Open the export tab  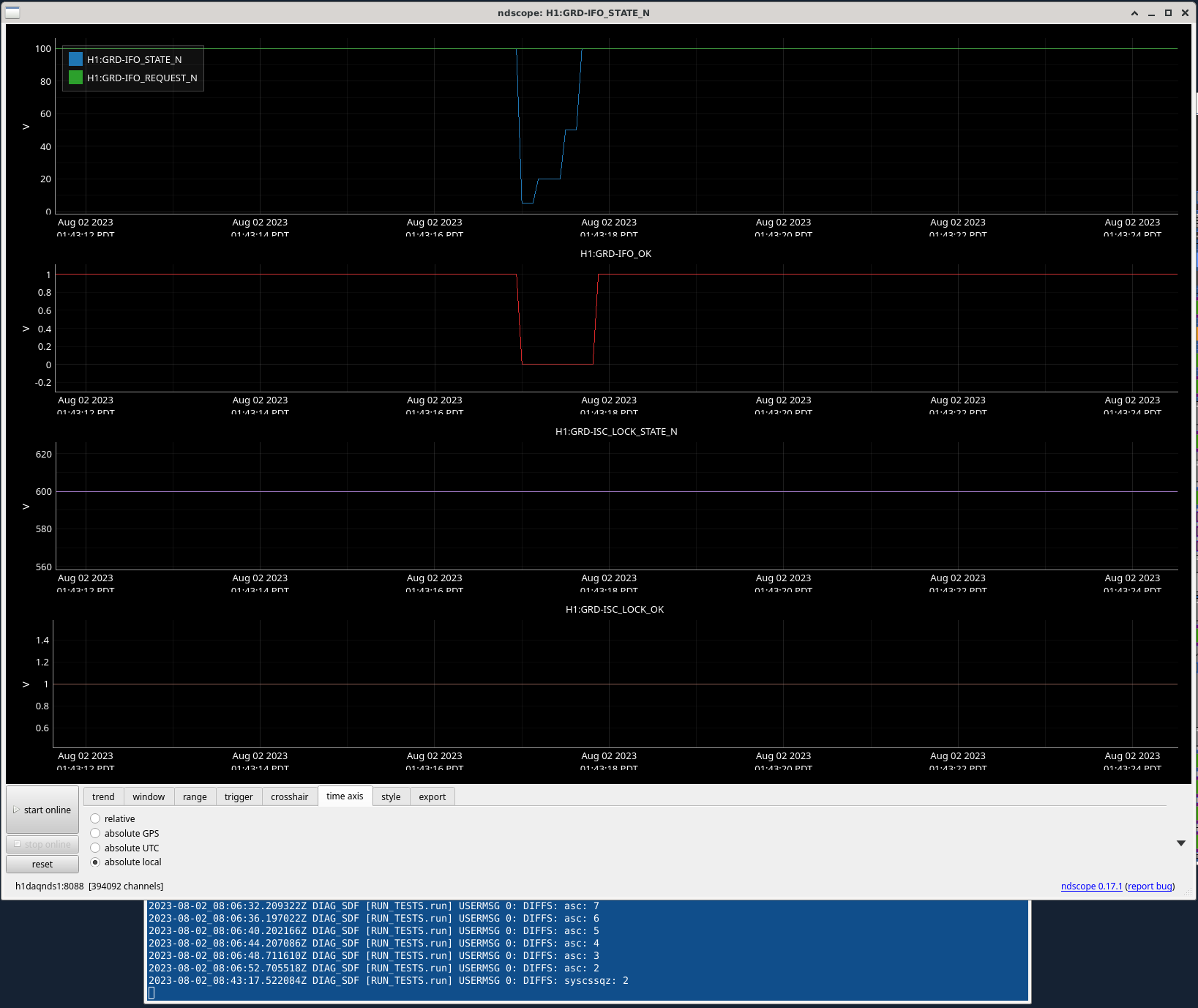click(x=432, y=796)
